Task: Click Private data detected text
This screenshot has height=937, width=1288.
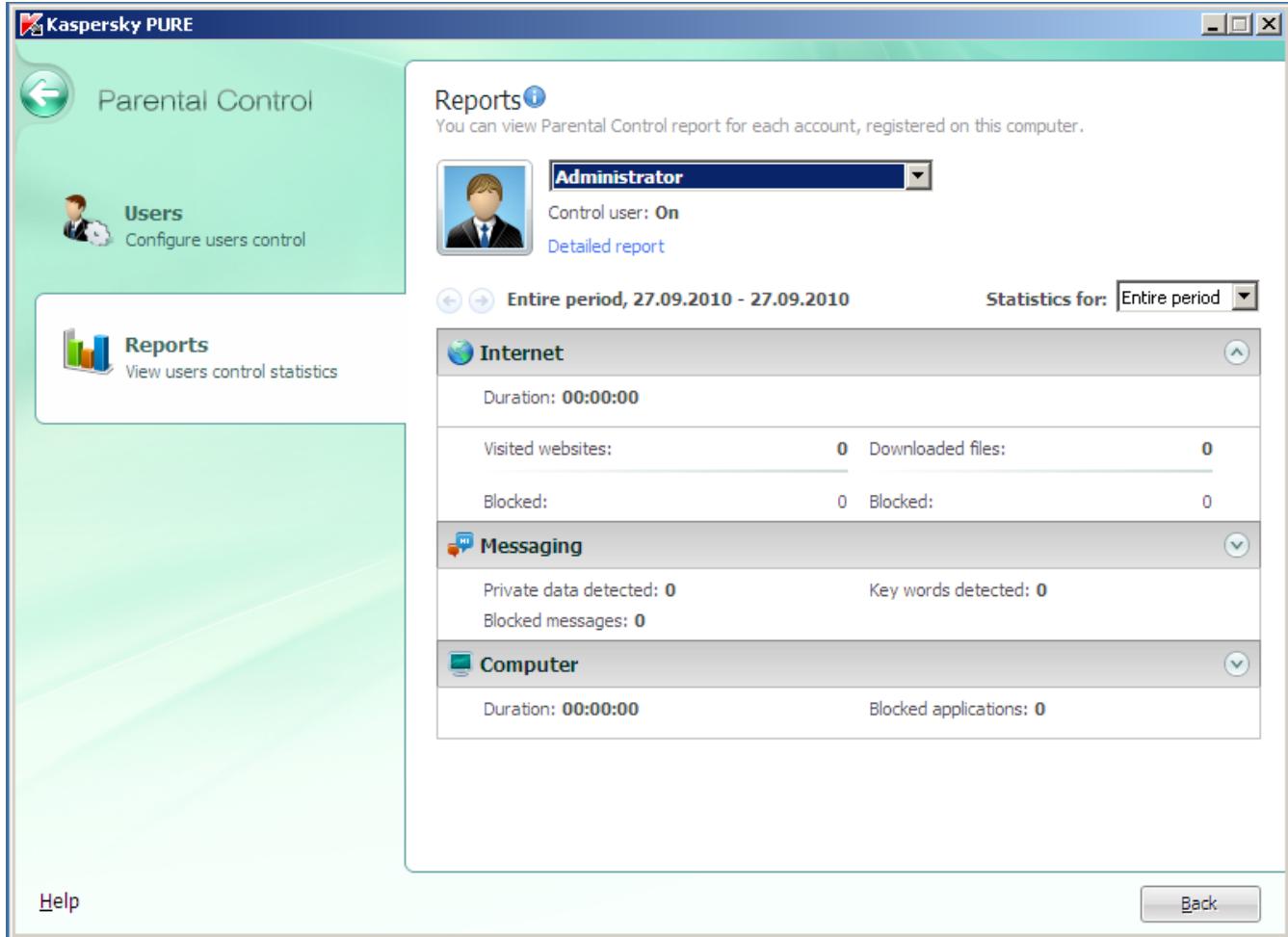Action: coord(579,590)
